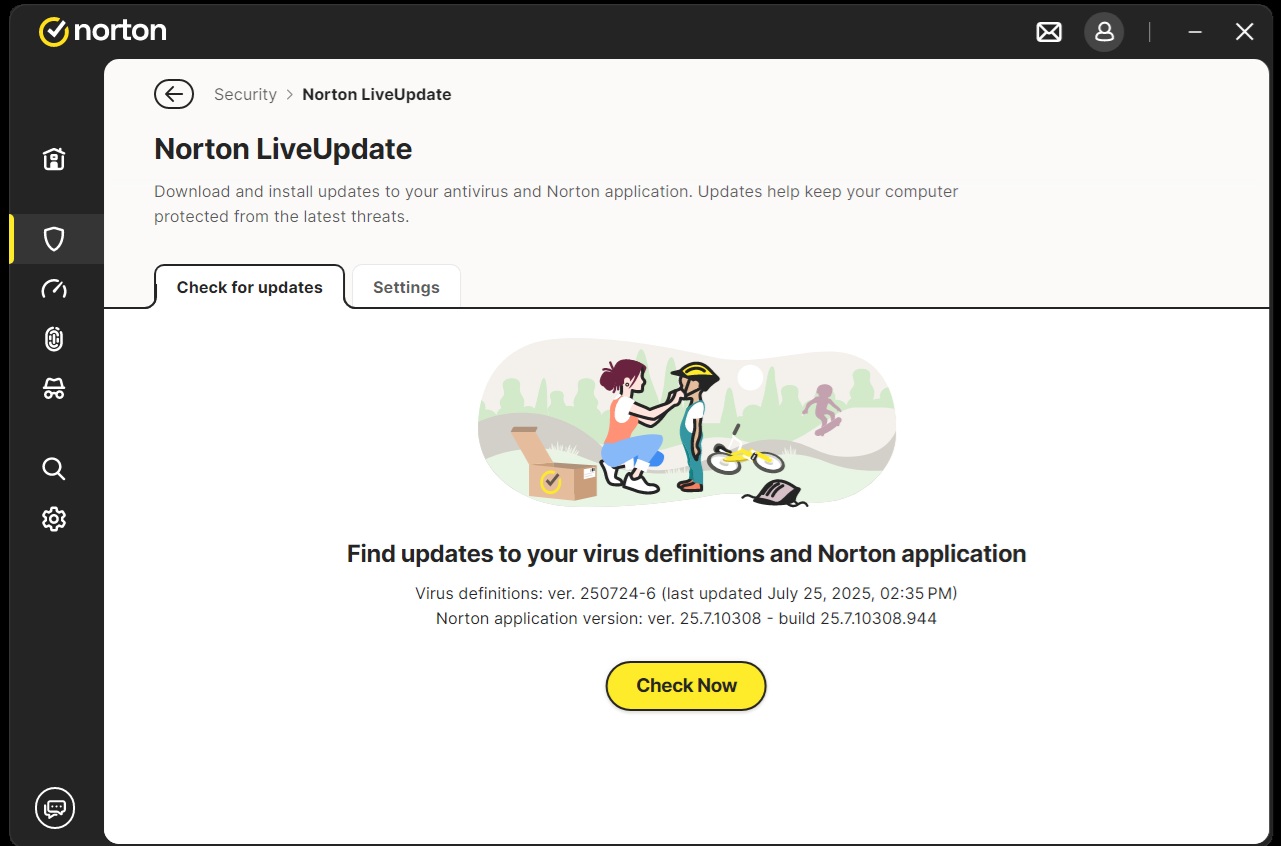Image resolution: width=1281 pixels, height=846 pixels.
Task: Select the Security shield sidebar icon
Action: pos(54,239)
